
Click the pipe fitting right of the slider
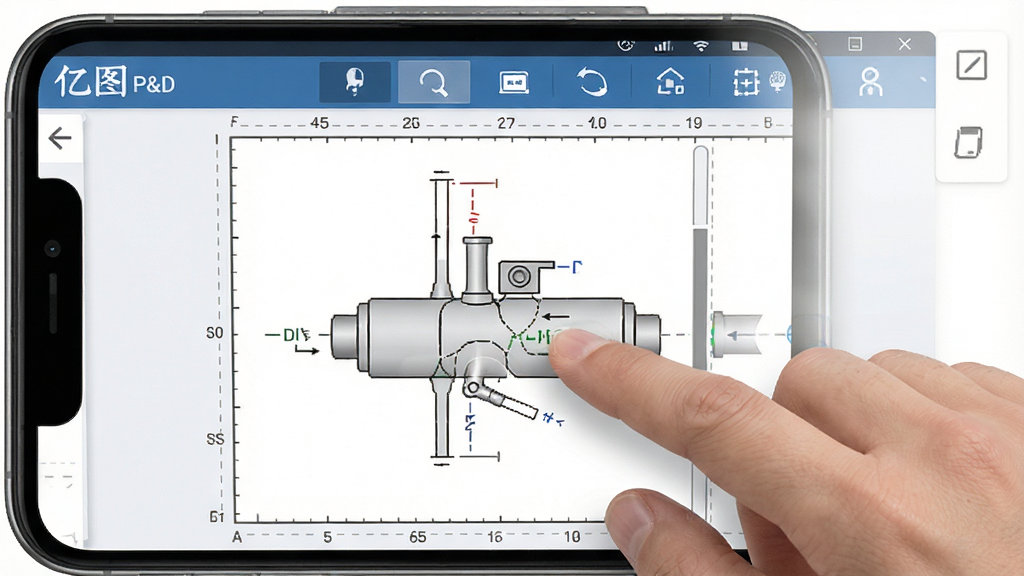tap(737, 334)
